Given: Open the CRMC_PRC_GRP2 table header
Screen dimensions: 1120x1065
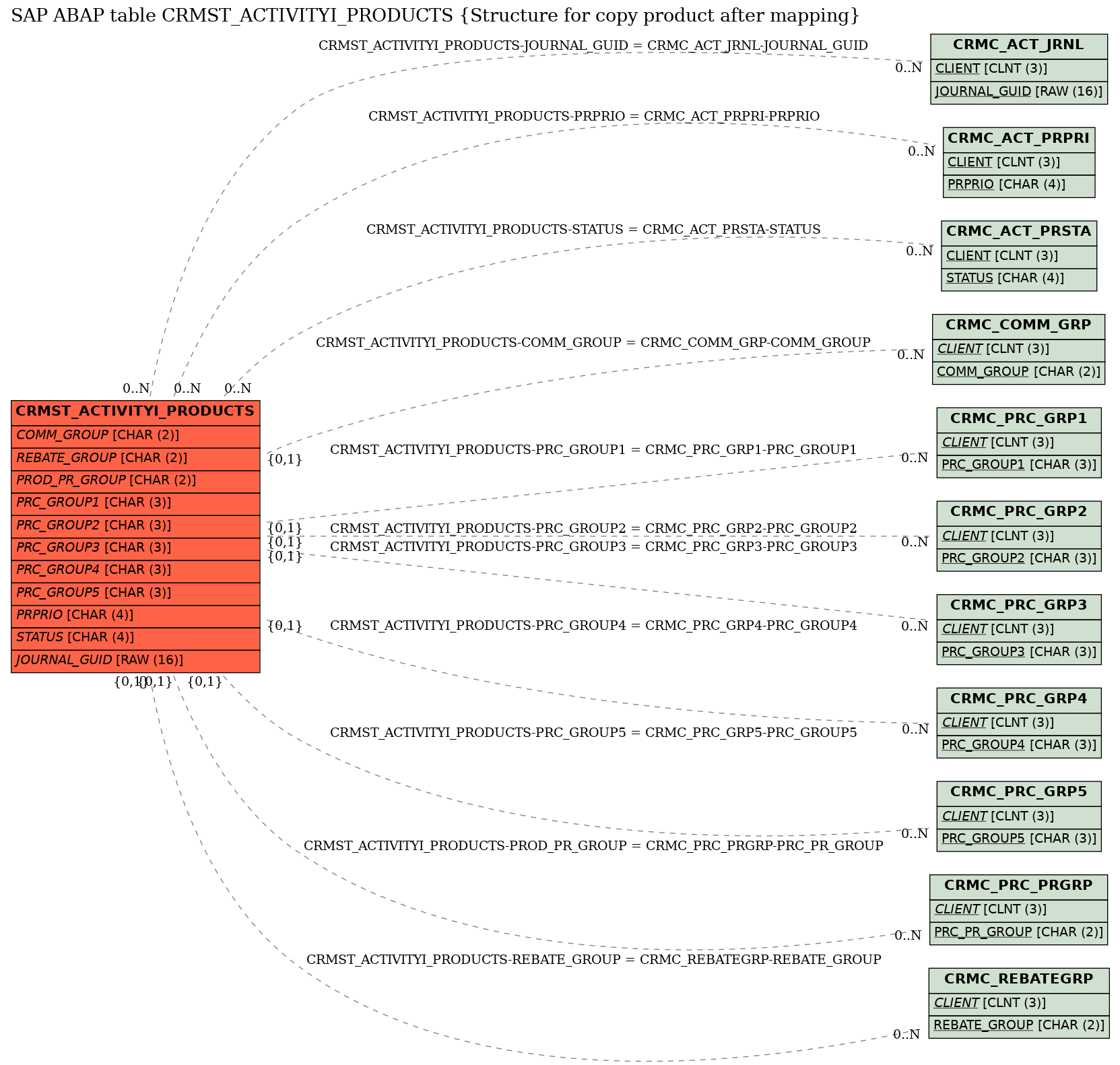Looking at the screenshot, I should point(1018,513).
